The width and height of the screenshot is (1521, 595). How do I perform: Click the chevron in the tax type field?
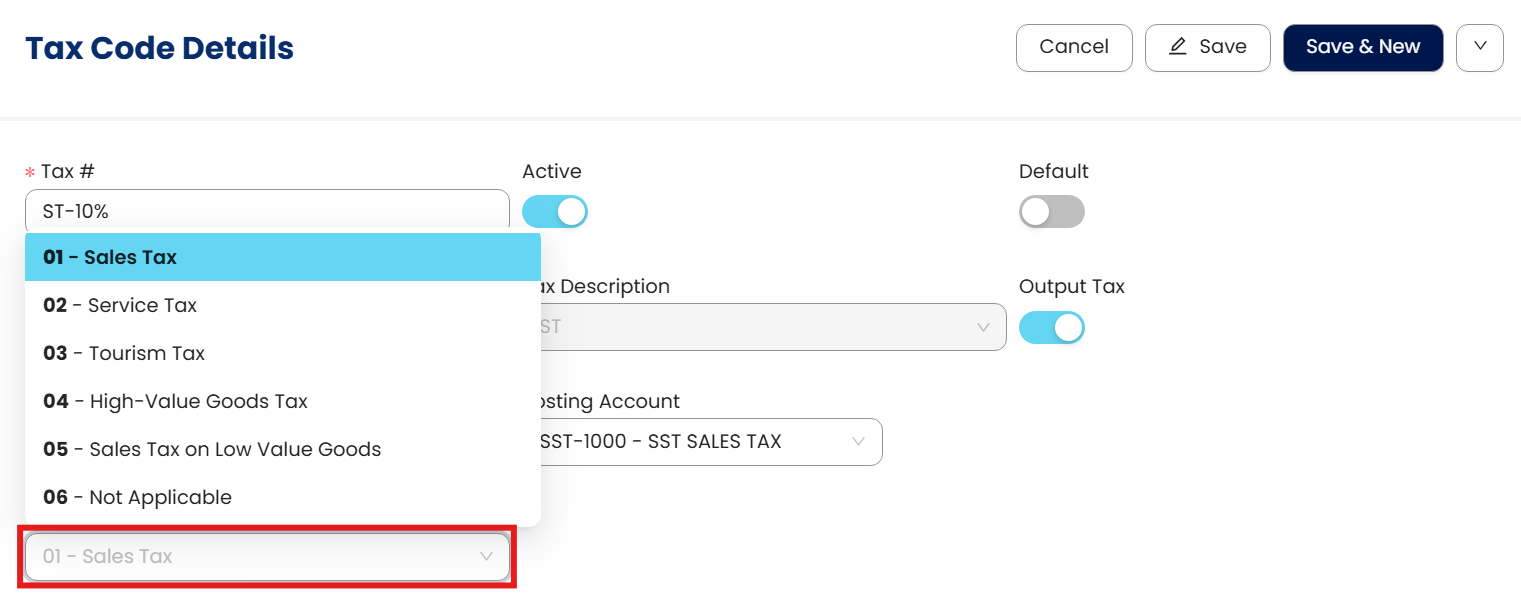click(x=487, y=557)
